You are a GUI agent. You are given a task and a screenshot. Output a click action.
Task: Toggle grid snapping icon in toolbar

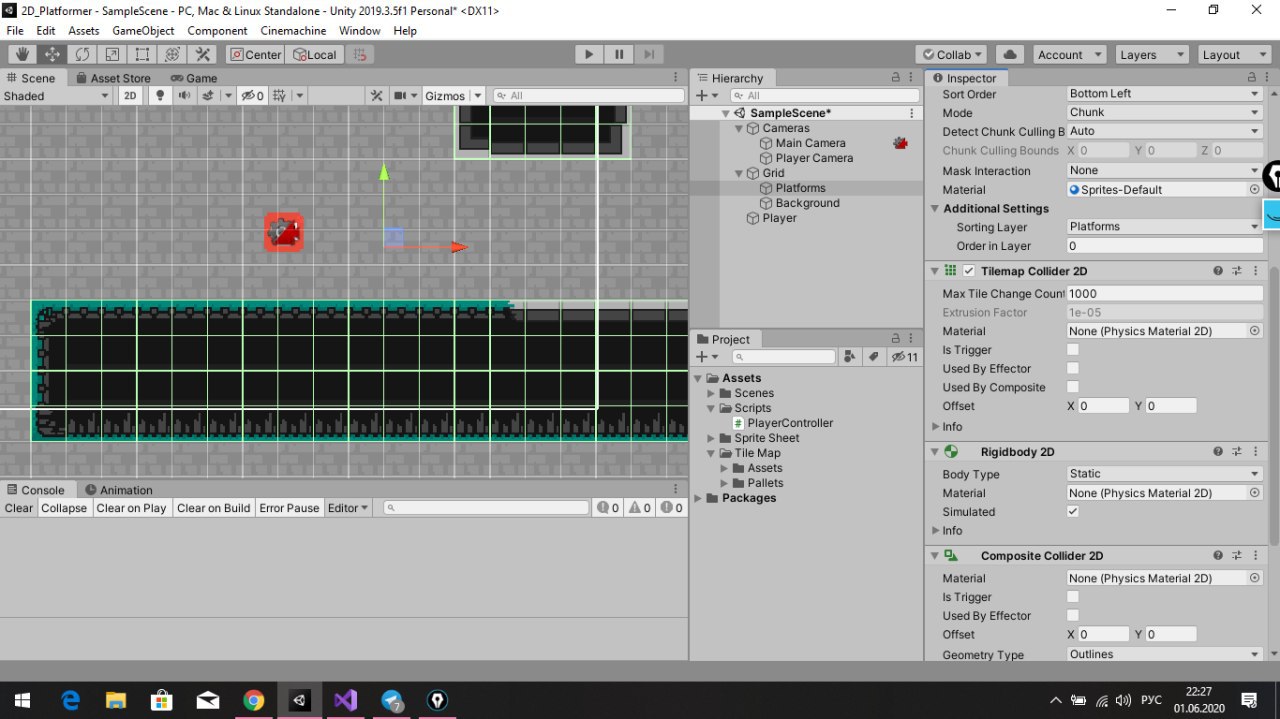point(360,55)
